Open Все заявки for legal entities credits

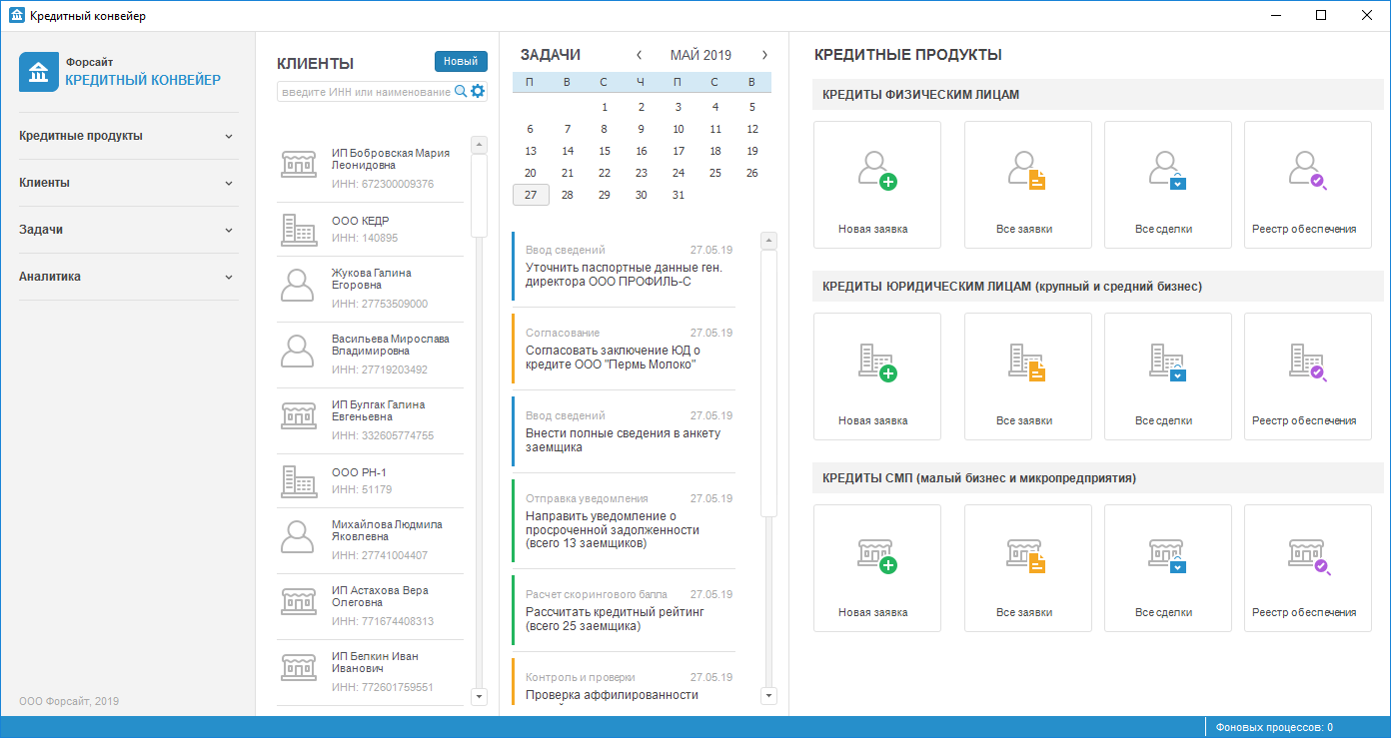(1027, 376)
